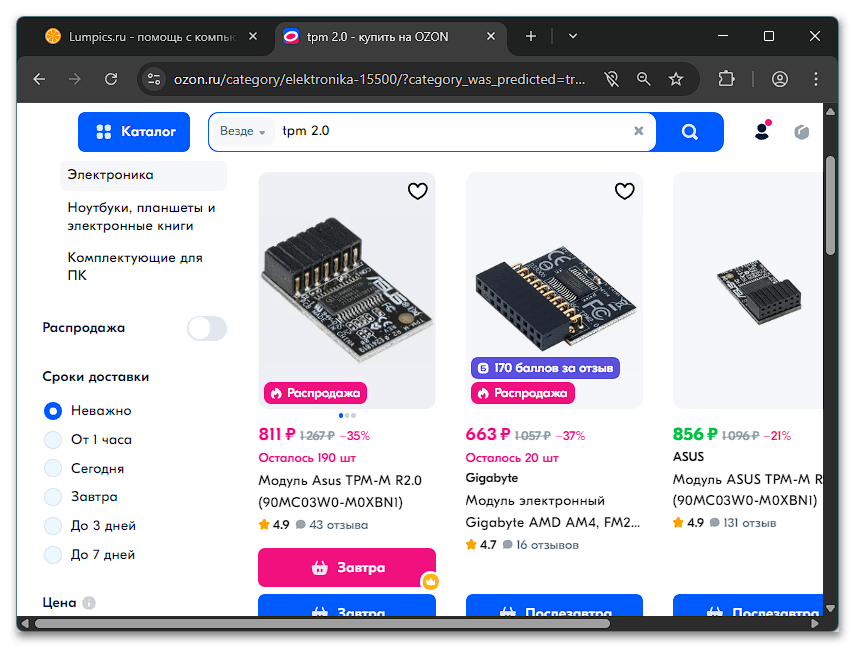Click the ASUS brand label

click(x=688, y=457)
